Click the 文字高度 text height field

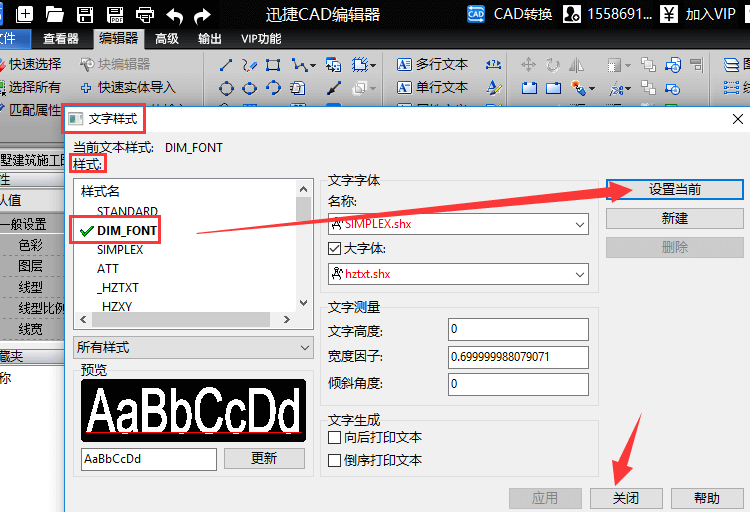click(x=518, y=329)
